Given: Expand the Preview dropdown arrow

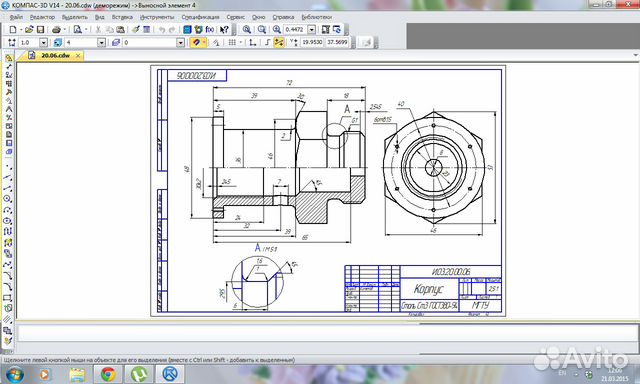Looking at the screenshot, I should pos(86,29).
